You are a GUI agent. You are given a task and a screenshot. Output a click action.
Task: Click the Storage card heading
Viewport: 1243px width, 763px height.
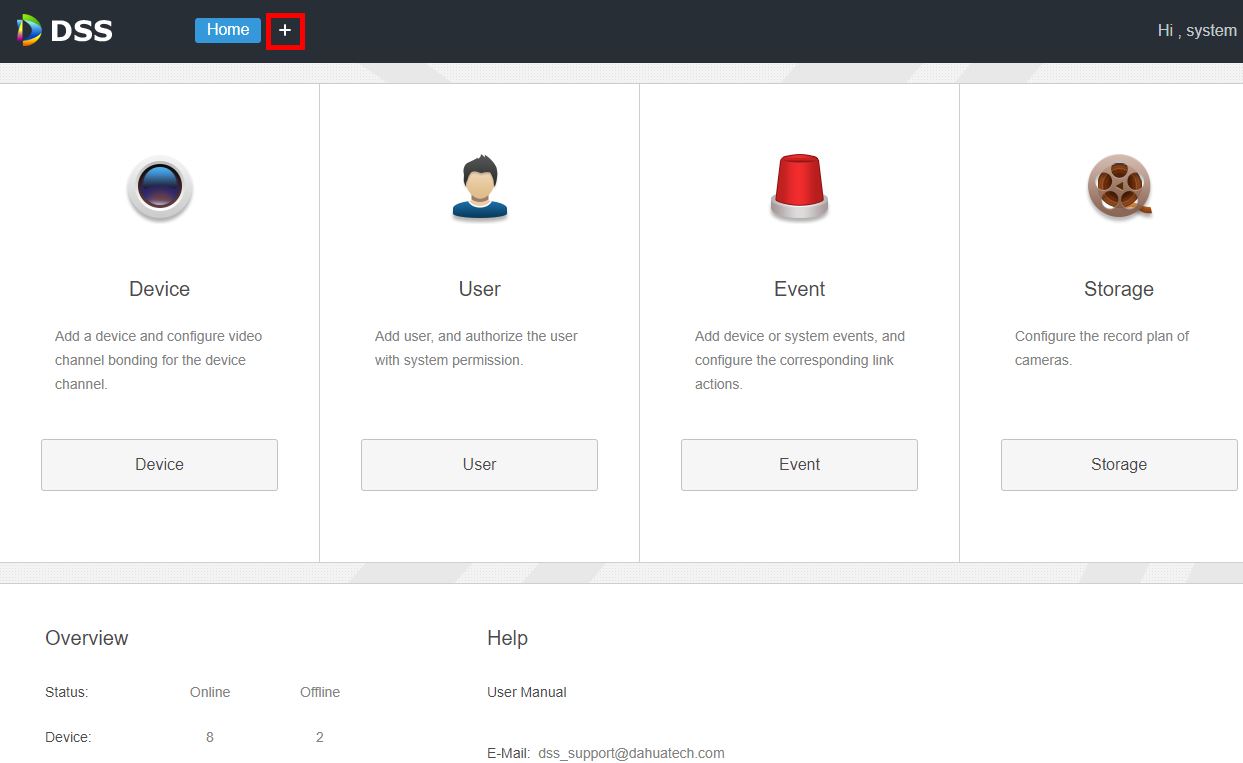coord(1118,289)
